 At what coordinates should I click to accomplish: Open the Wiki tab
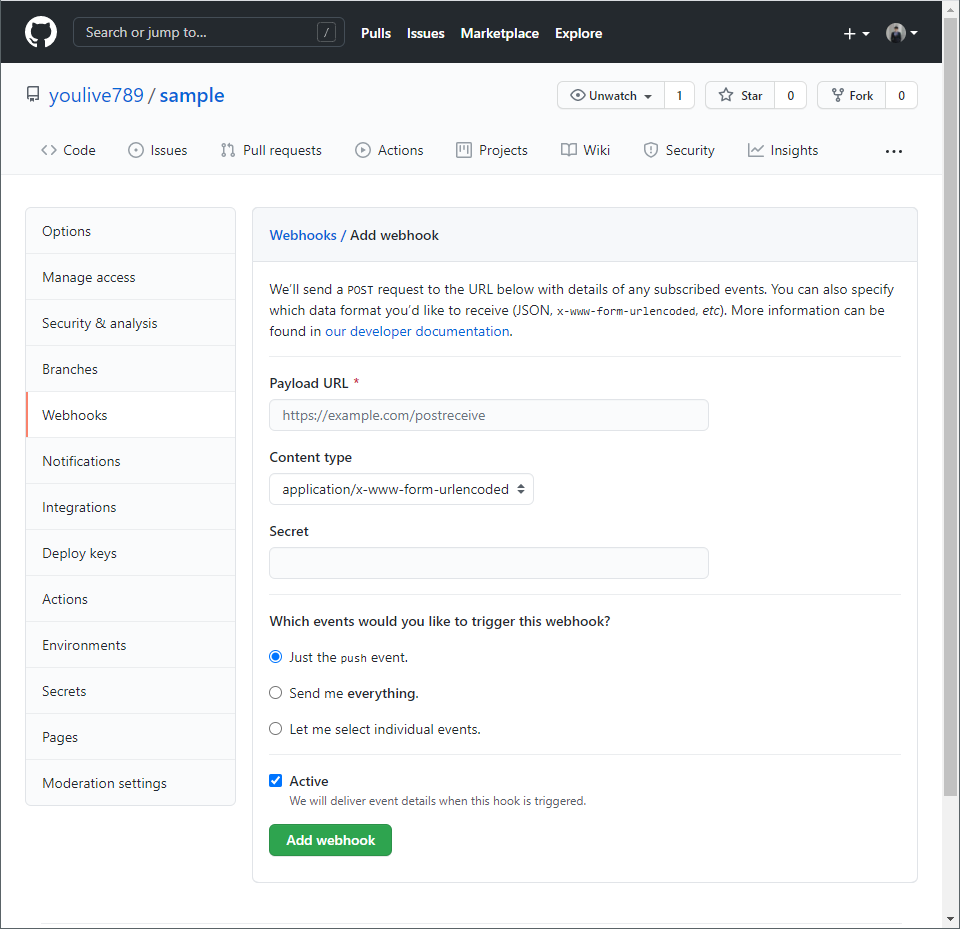point(585,150)
